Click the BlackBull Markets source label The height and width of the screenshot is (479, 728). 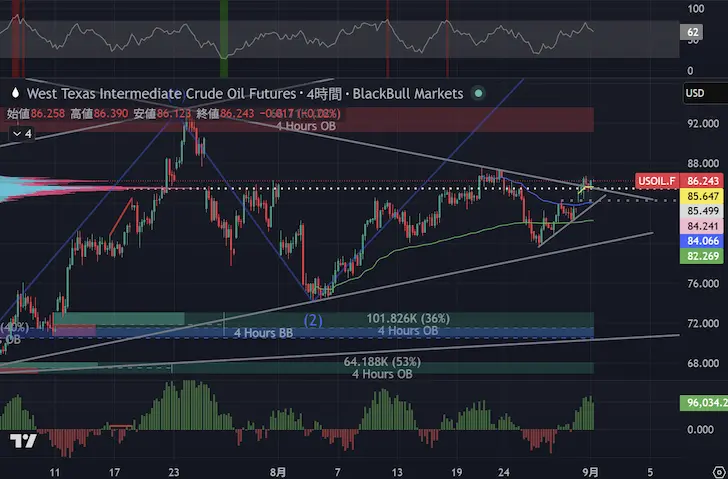[x=408, y=94]
